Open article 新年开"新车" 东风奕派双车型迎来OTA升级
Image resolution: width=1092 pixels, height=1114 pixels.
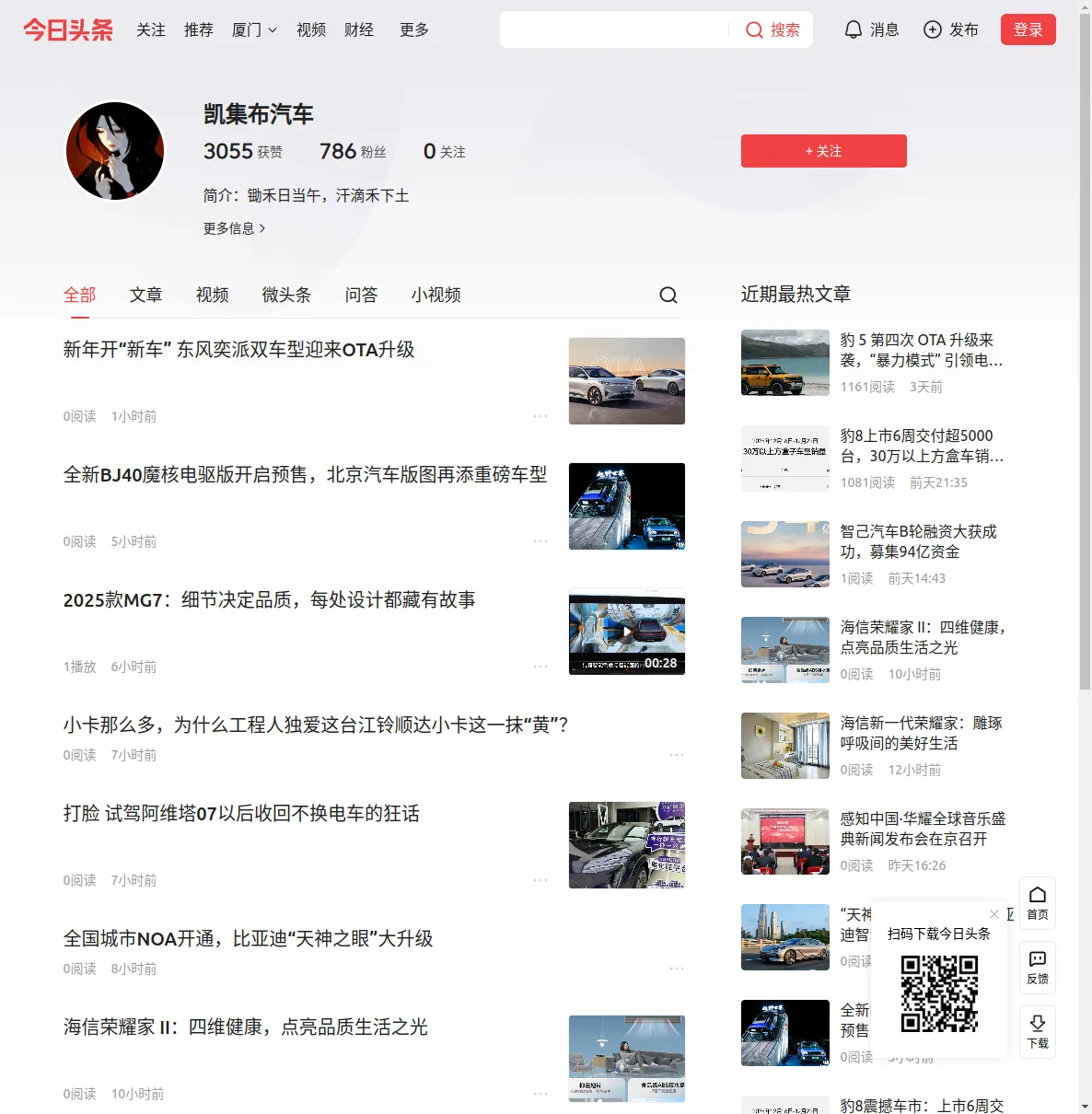coord(239,350)
